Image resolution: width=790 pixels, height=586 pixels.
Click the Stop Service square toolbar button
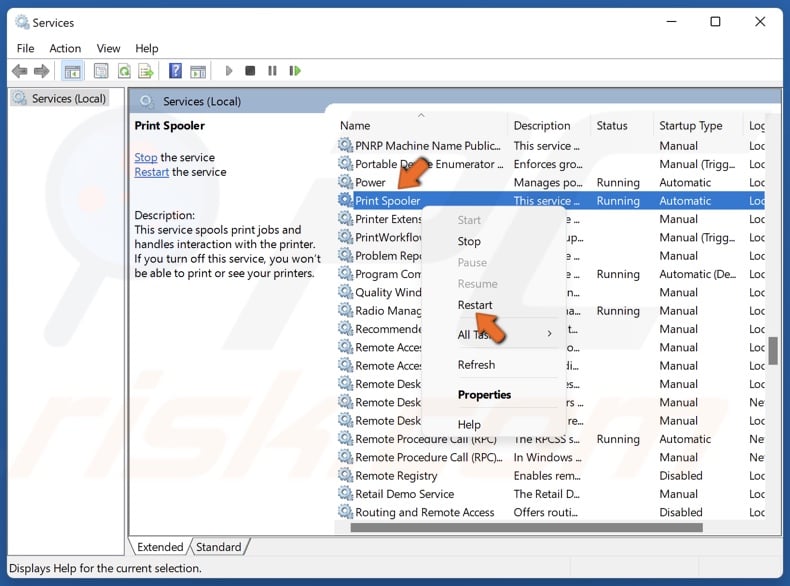250,71
